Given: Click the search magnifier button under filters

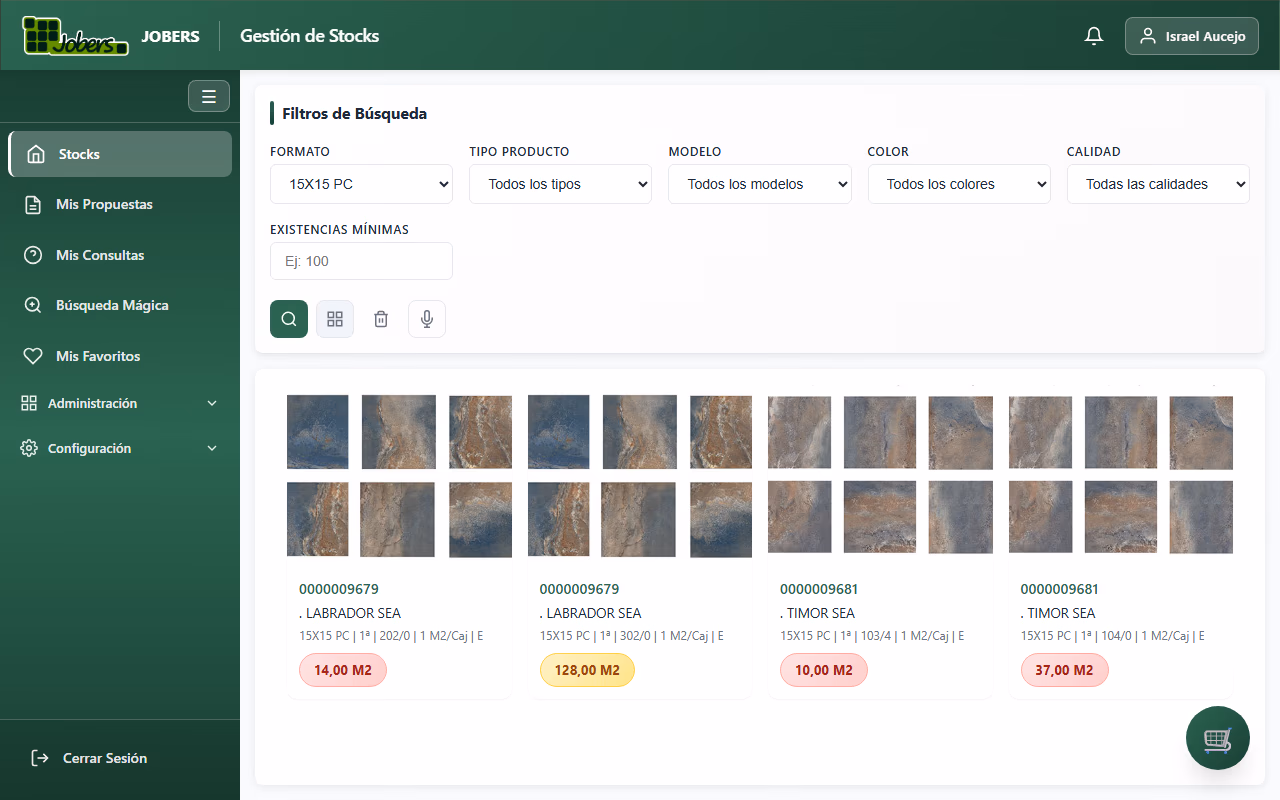Looking at the screenshot, I should click(x=288, y=318).
